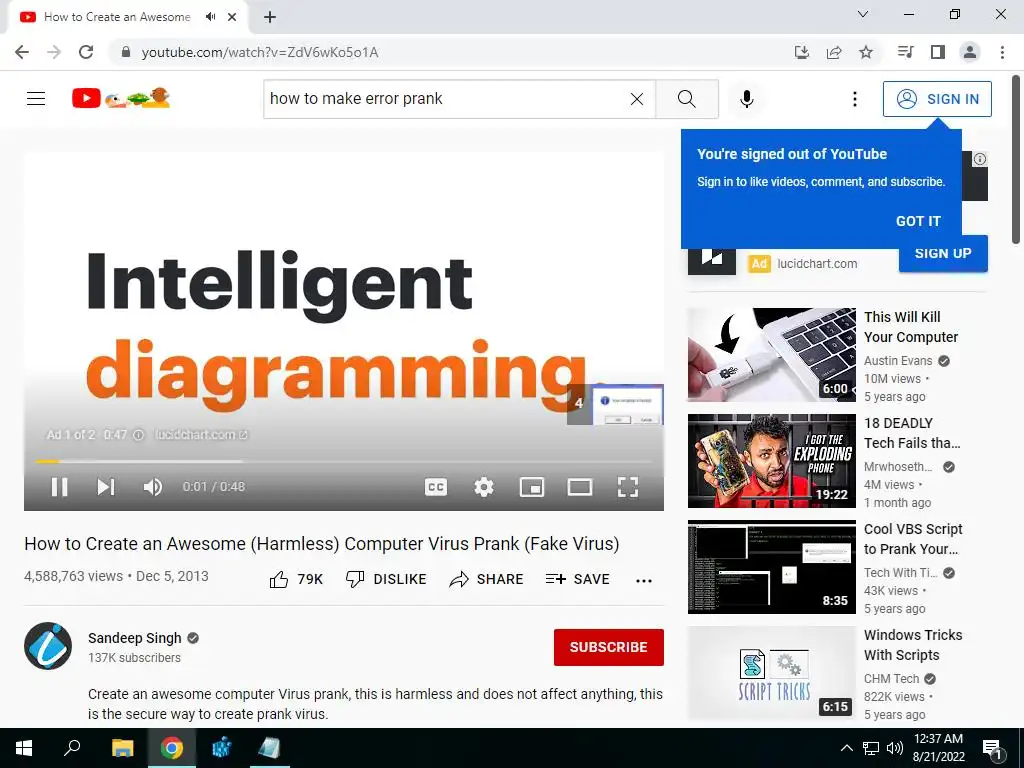
Task: Bookmark this tab with the star
Action: click(x=866, y=52)
